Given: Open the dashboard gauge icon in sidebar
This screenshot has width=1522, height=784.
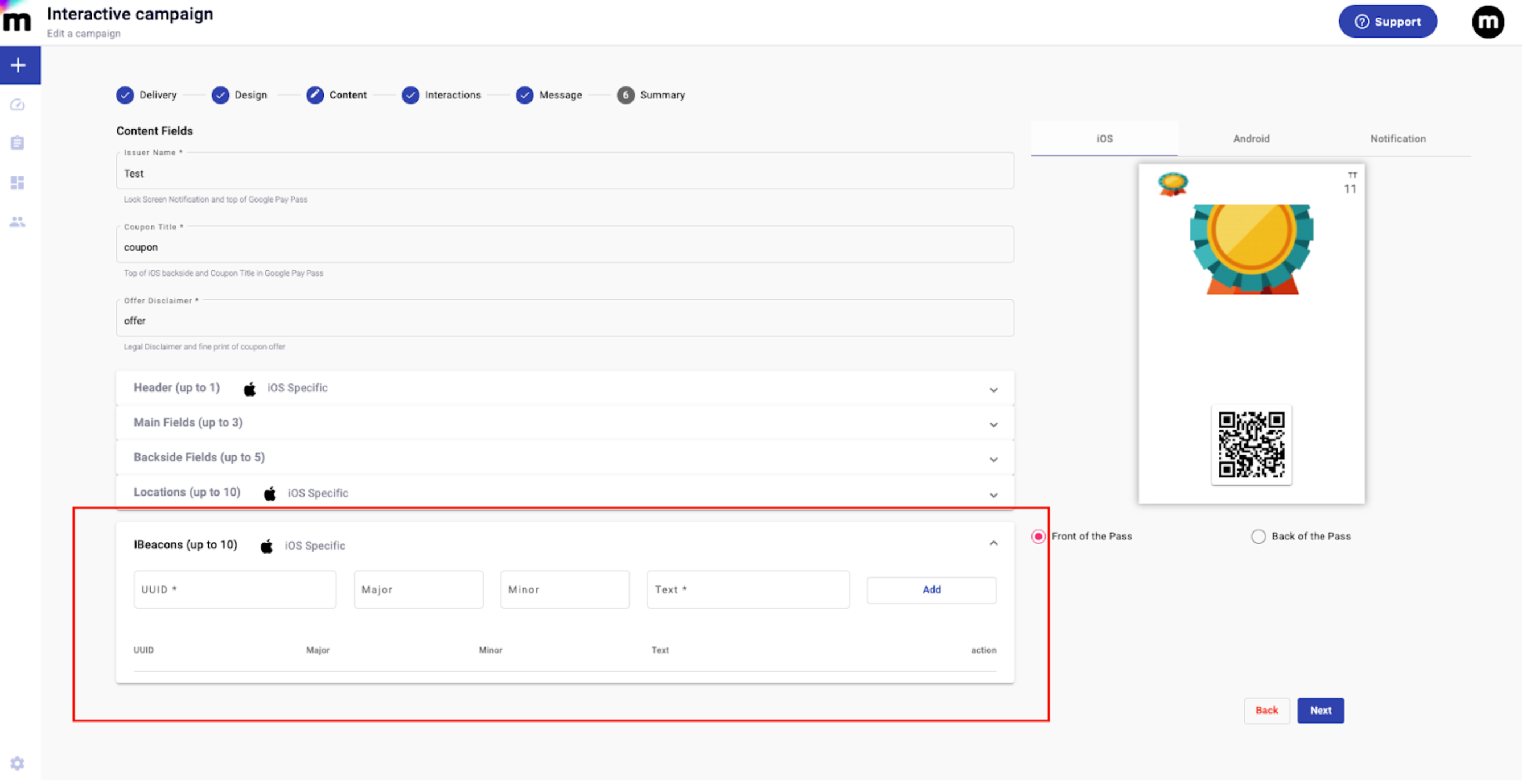Looking at the screenshot, I should (x=18, y=105).
